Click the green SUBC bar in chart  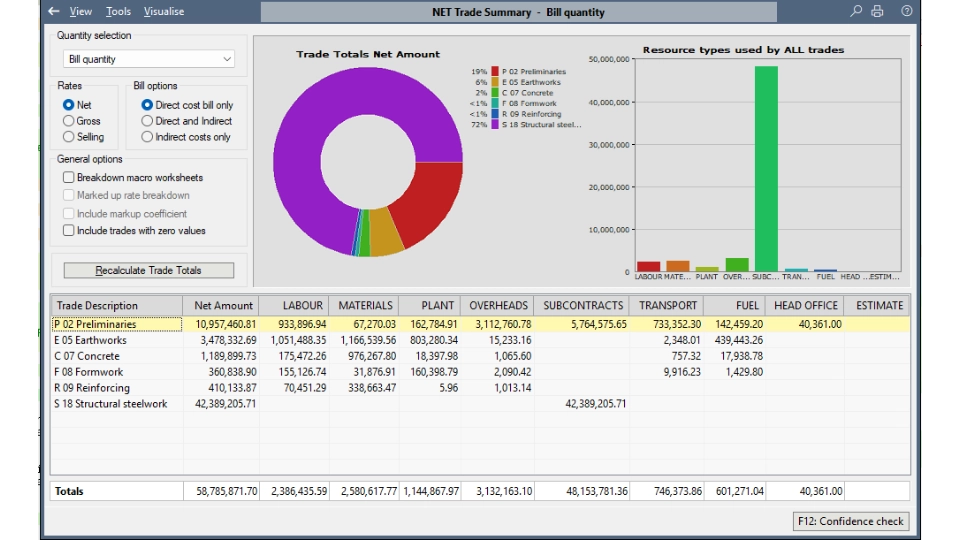point(766,168)
